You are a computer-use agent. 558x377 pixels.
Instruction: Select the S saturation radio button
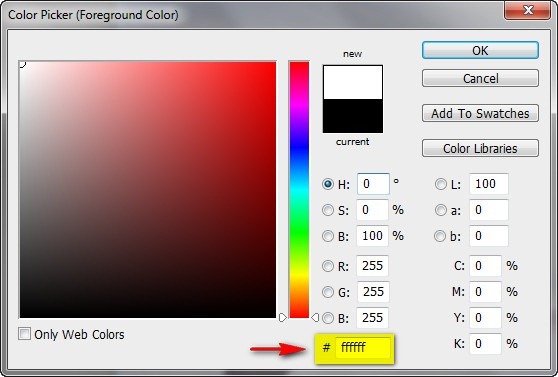[328, 210]
